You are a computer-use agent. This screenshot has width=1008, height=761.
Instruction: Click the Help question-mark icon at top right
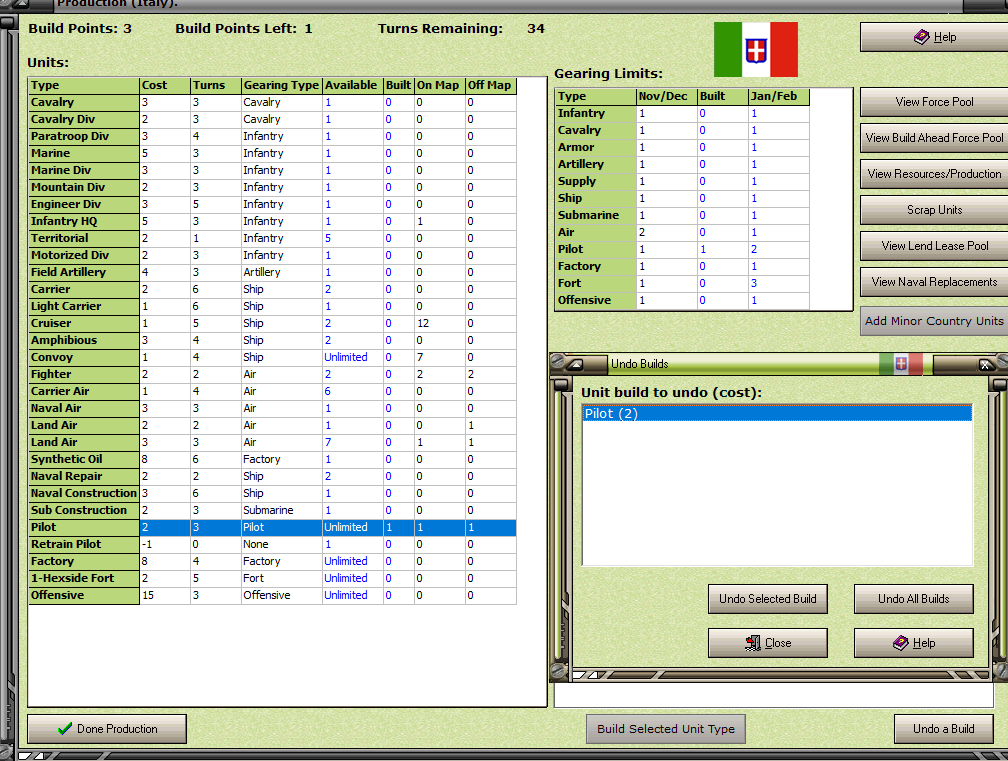click(923, 37)
